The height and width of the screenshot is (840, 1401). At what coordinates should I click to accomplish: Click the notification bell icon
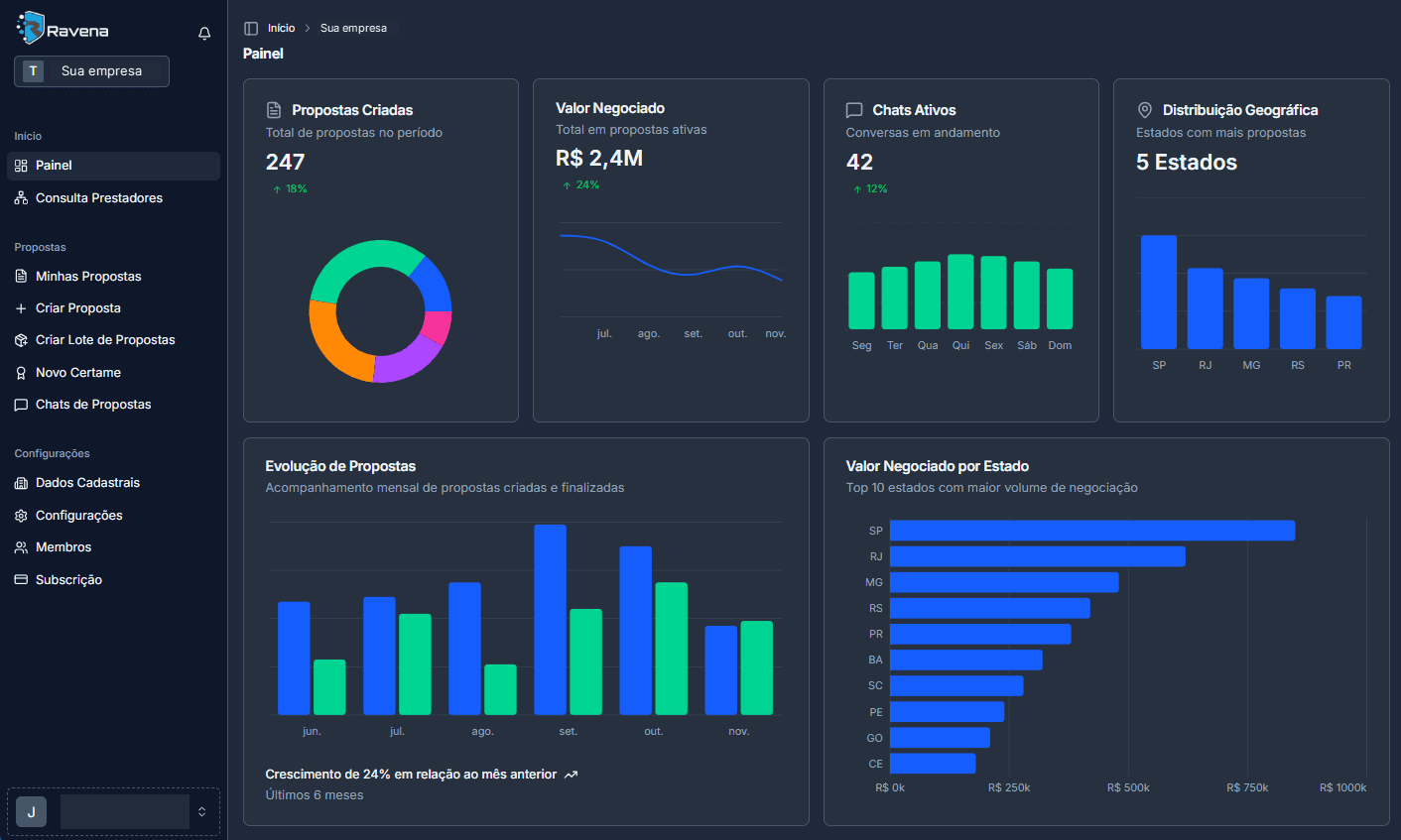point(204,34)
